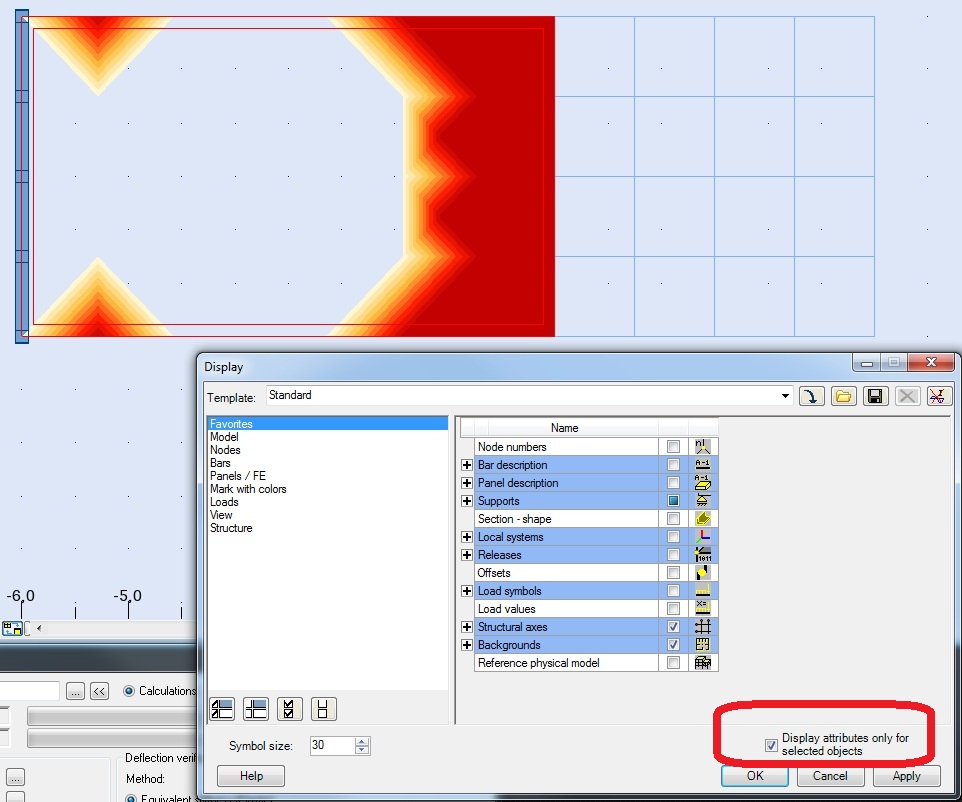Enable the Bar description checkbox
This screenshot has width=962, height=802.
[673, 465]
